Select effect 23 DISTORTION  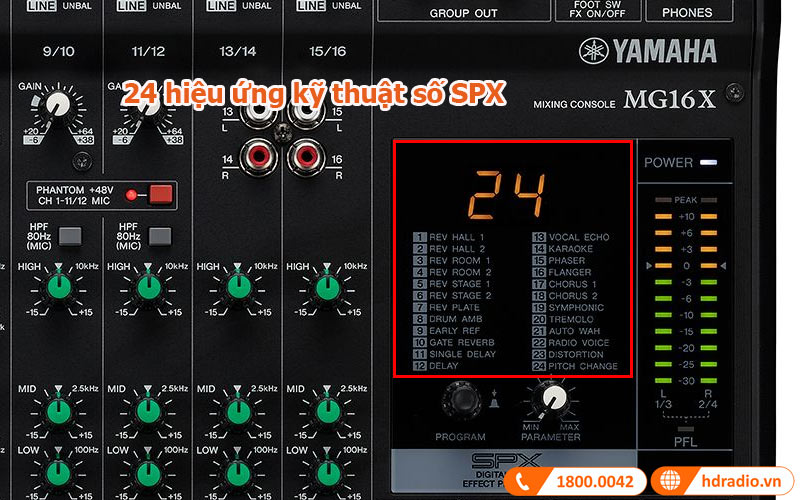568,355
